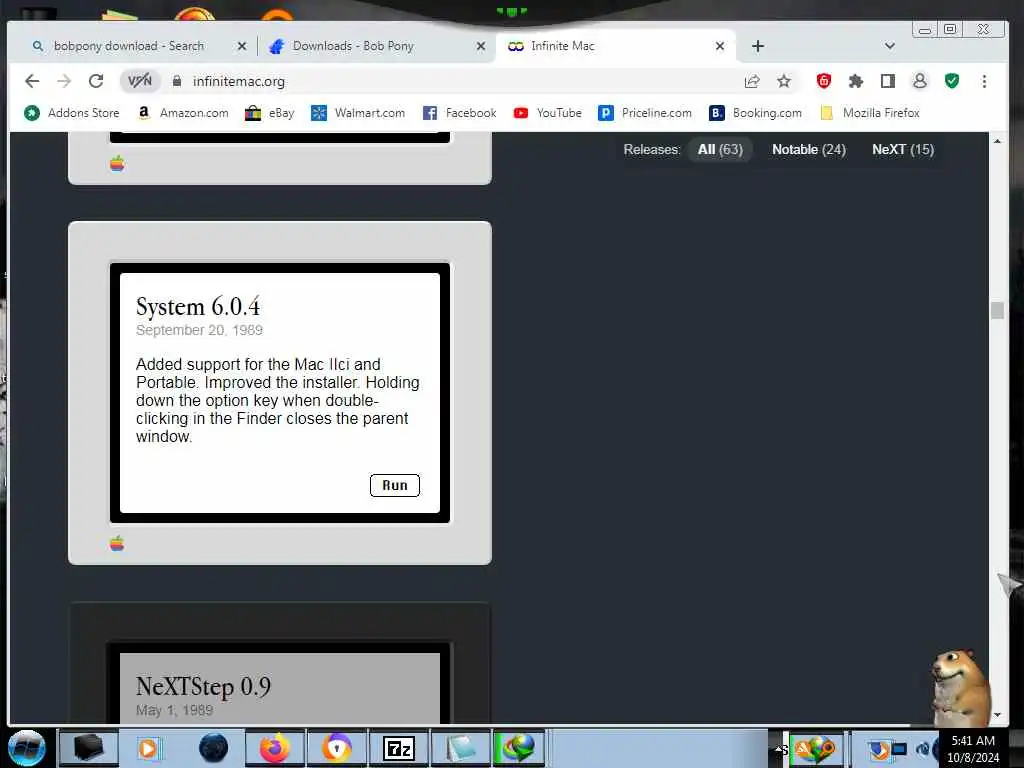Viewport: 1024px width, 768px height.
Task: Open 7-Zip from the taskbar
Action: click(x=398, y=748)
